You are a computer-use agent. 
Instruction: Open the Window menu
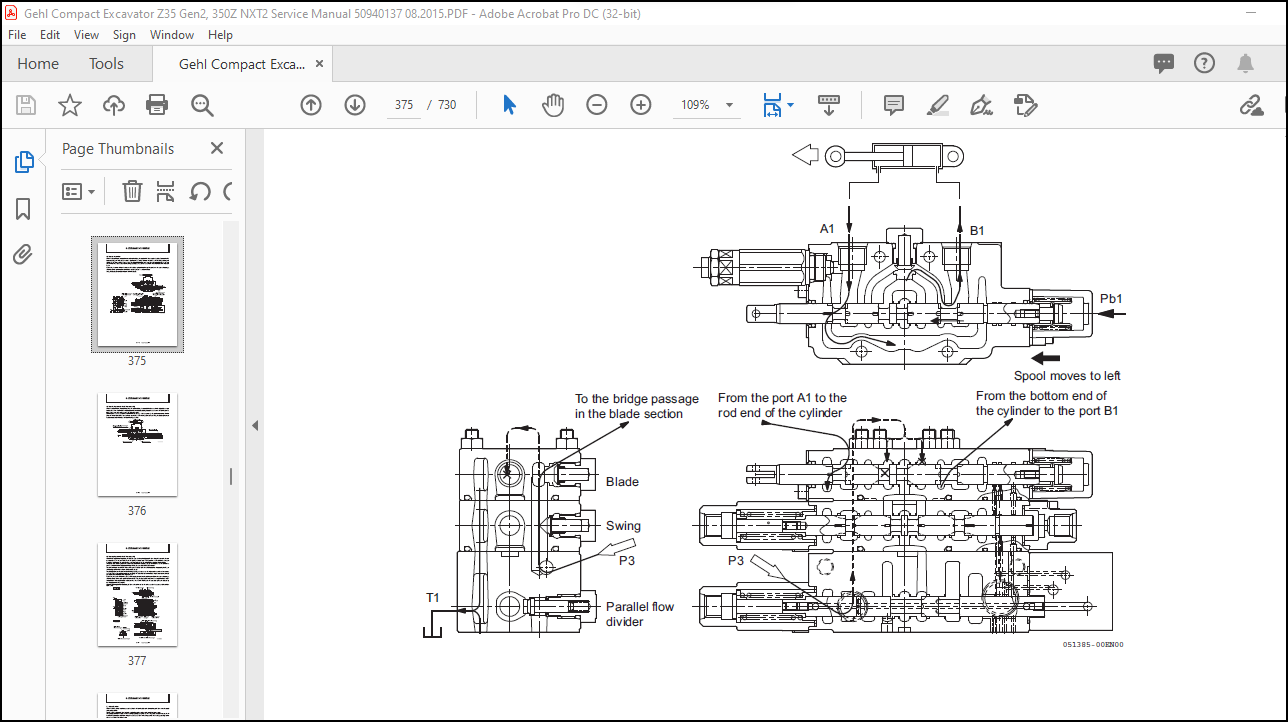[172, 35]
